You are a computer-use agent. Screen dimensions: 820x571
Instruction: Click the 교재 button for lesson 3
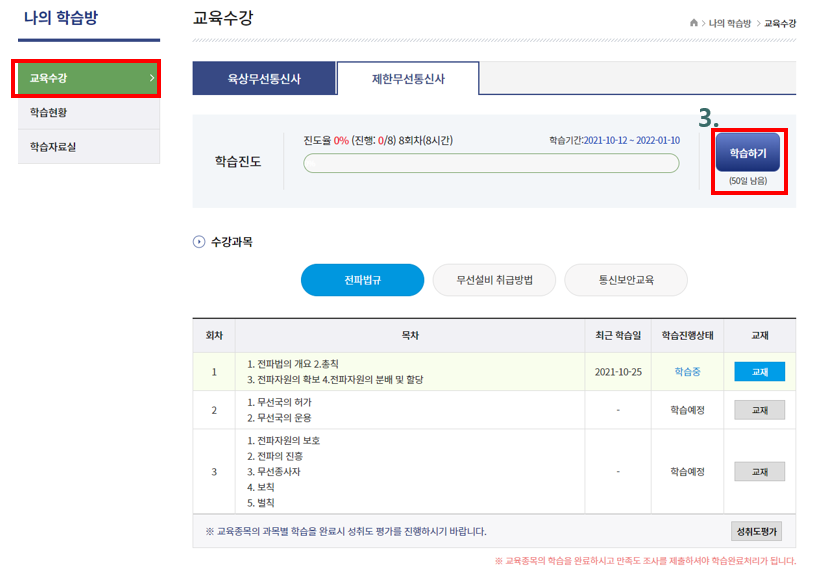[759, 471]
